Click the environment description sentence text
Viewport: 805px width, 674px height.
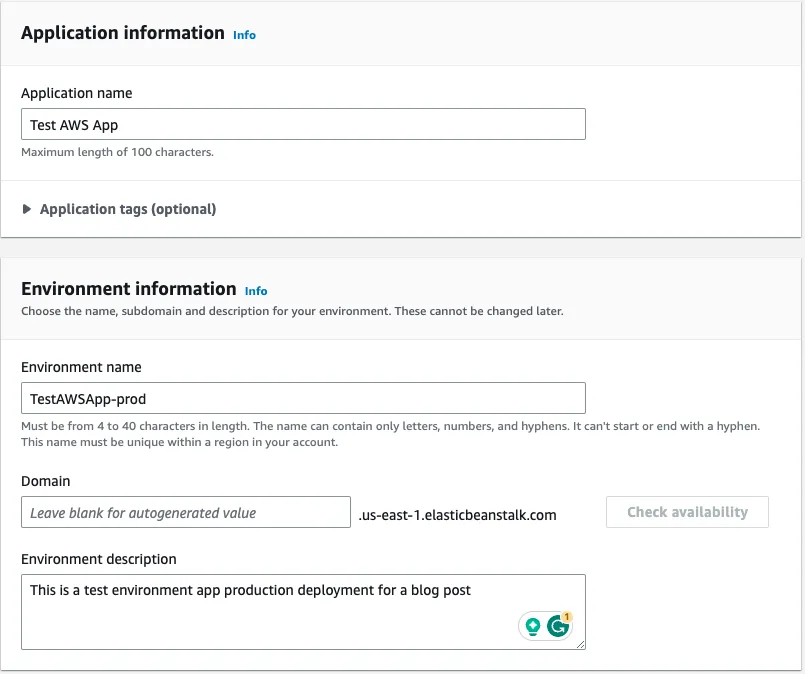click(x=250, y=590)
